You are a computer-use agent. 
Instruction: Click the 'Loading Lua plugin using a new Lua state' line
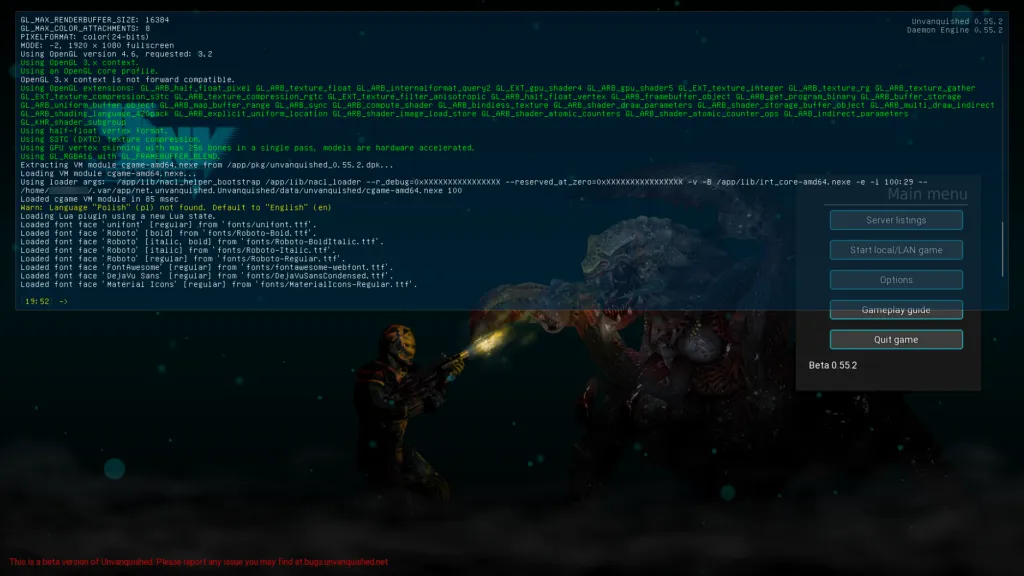point(118,216)
